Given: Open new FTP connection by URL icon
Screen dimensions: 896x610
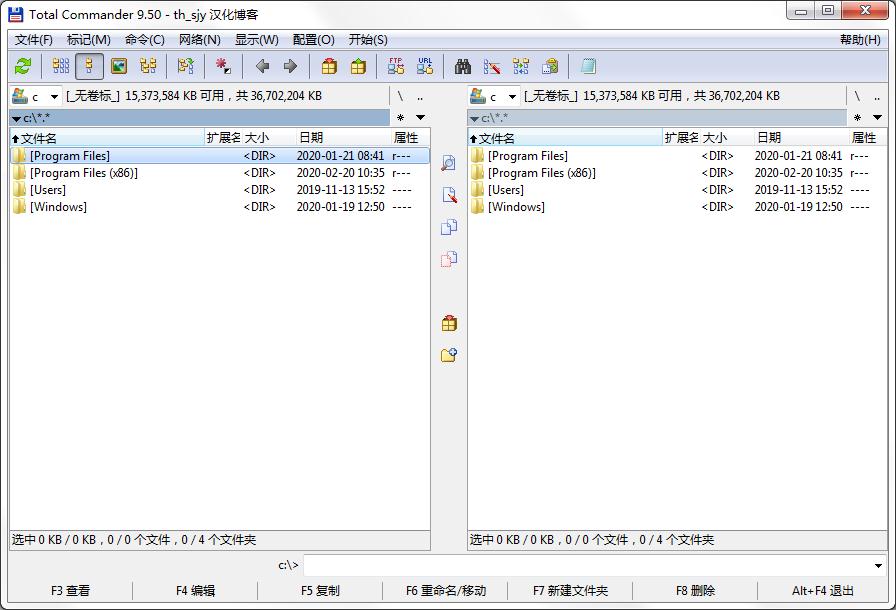Looking at the screenshot, I should 425,66.
